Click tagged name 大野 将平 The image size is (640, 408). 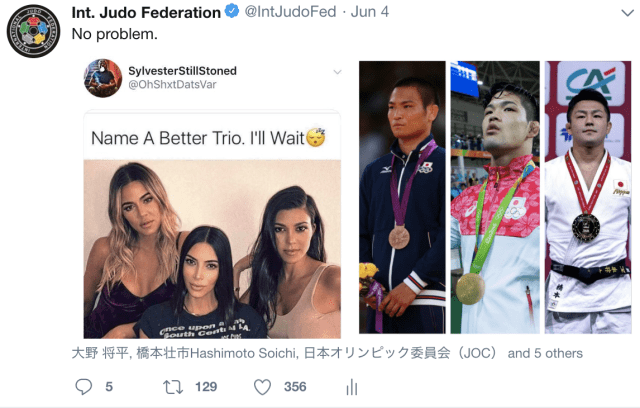100,353
